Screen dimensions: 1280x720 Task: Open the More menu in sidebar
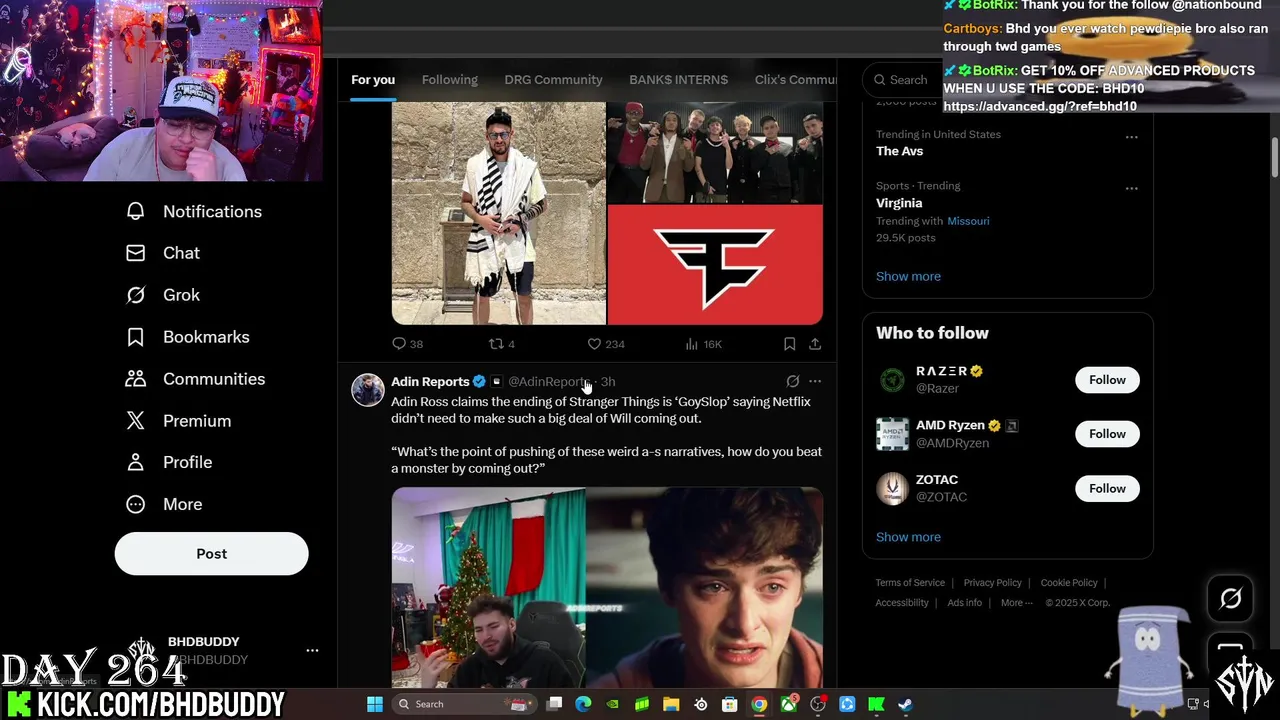coord(163,504)
